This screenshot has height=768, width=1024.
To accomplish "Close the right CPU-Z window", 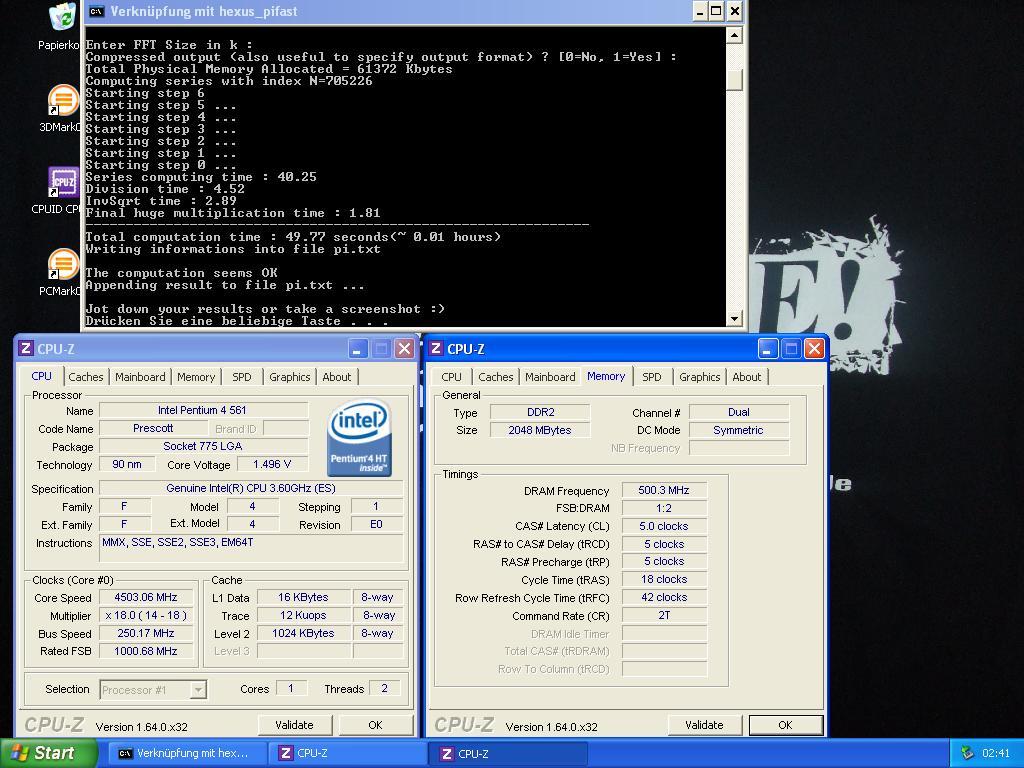I will coord(814,349).
